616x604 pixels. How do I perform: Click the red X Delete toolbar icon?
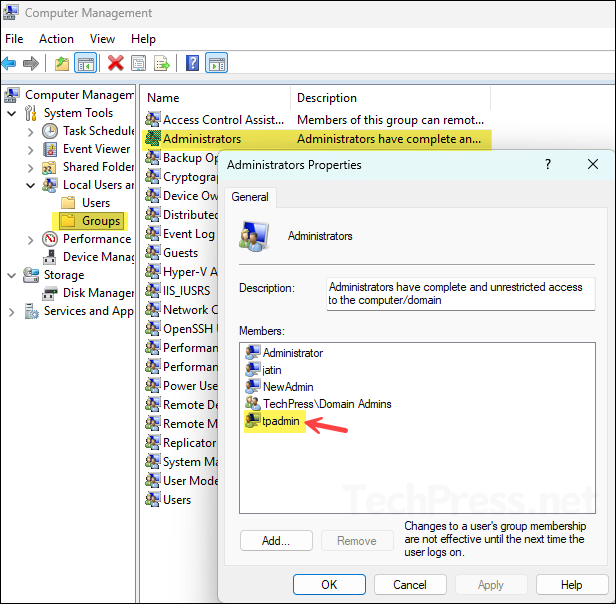(x=116, y=63)
